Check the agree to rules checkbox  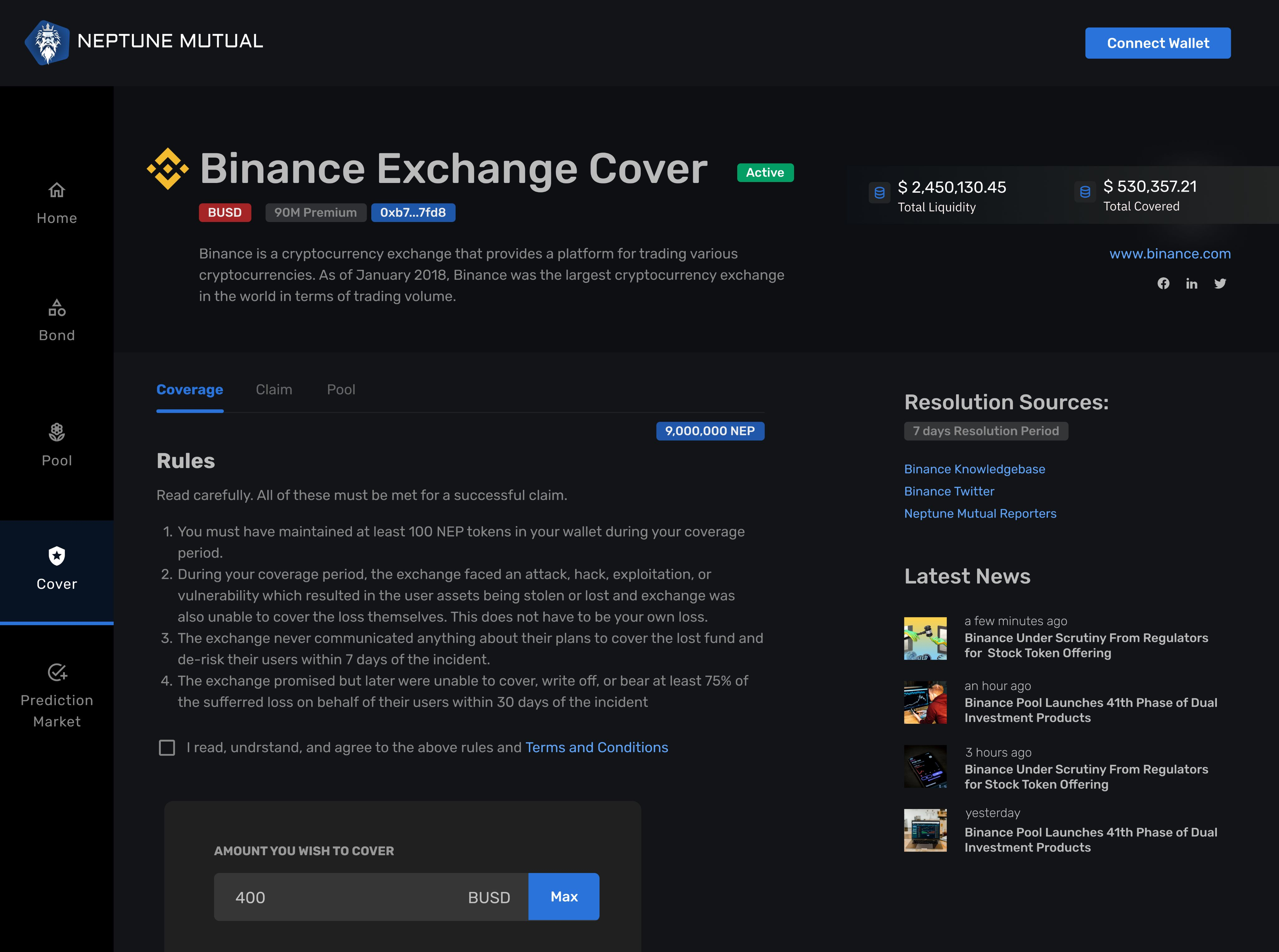[166, 747]
